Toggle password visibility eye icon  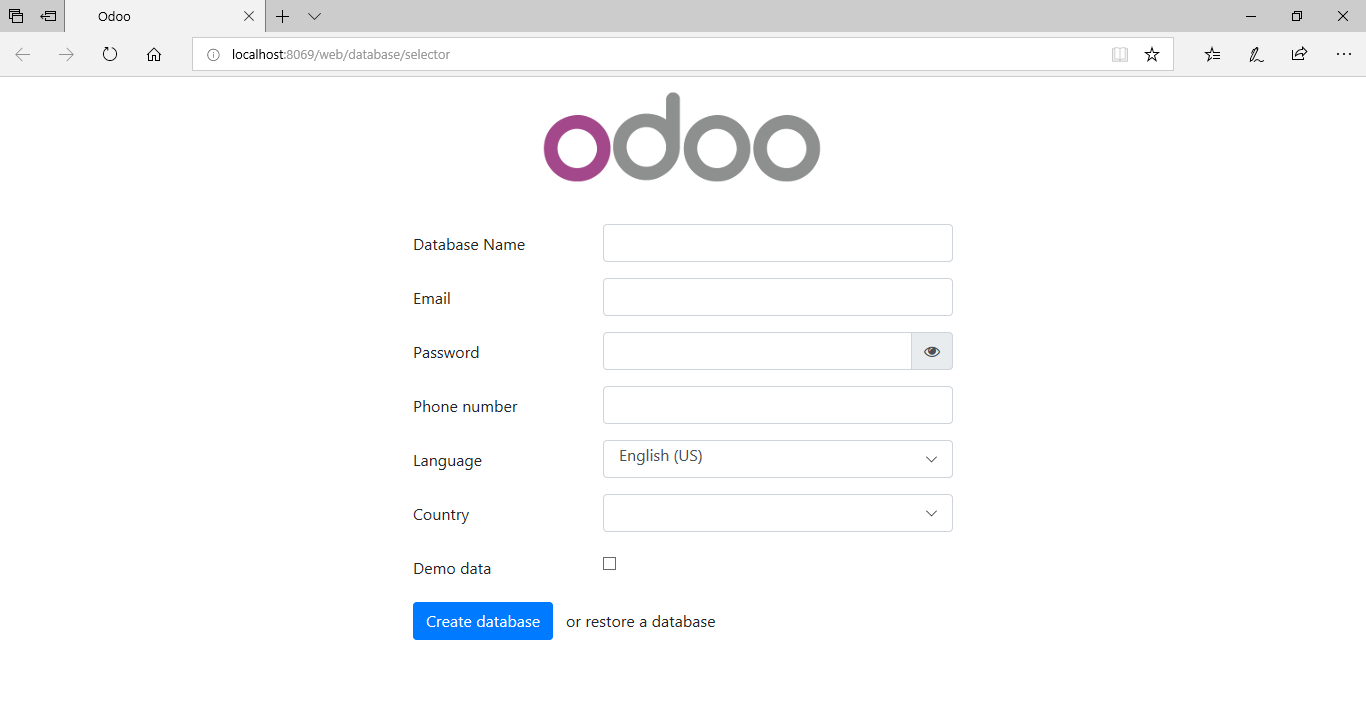coord(932,351)
